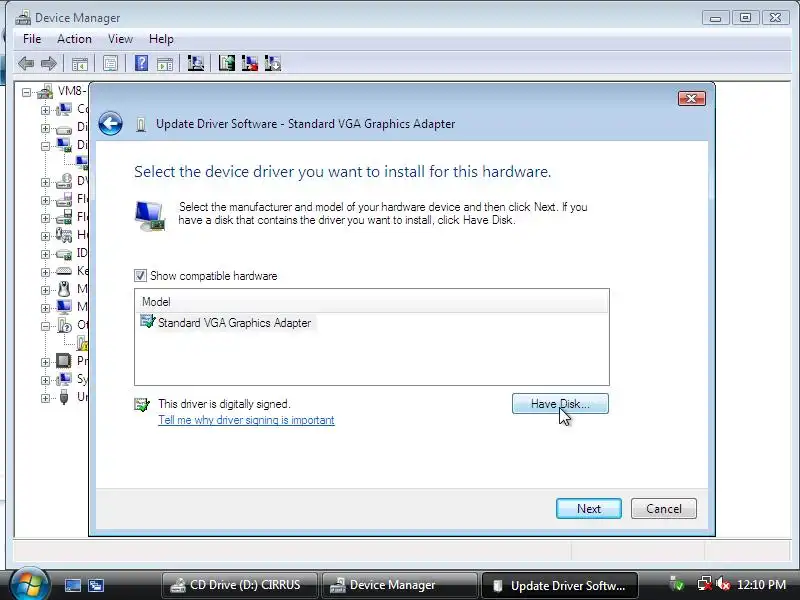Click Update Driver Software toolbar icon with green arrow
Viewport: 800px width, 600px height.
click(x=227, y=64)
